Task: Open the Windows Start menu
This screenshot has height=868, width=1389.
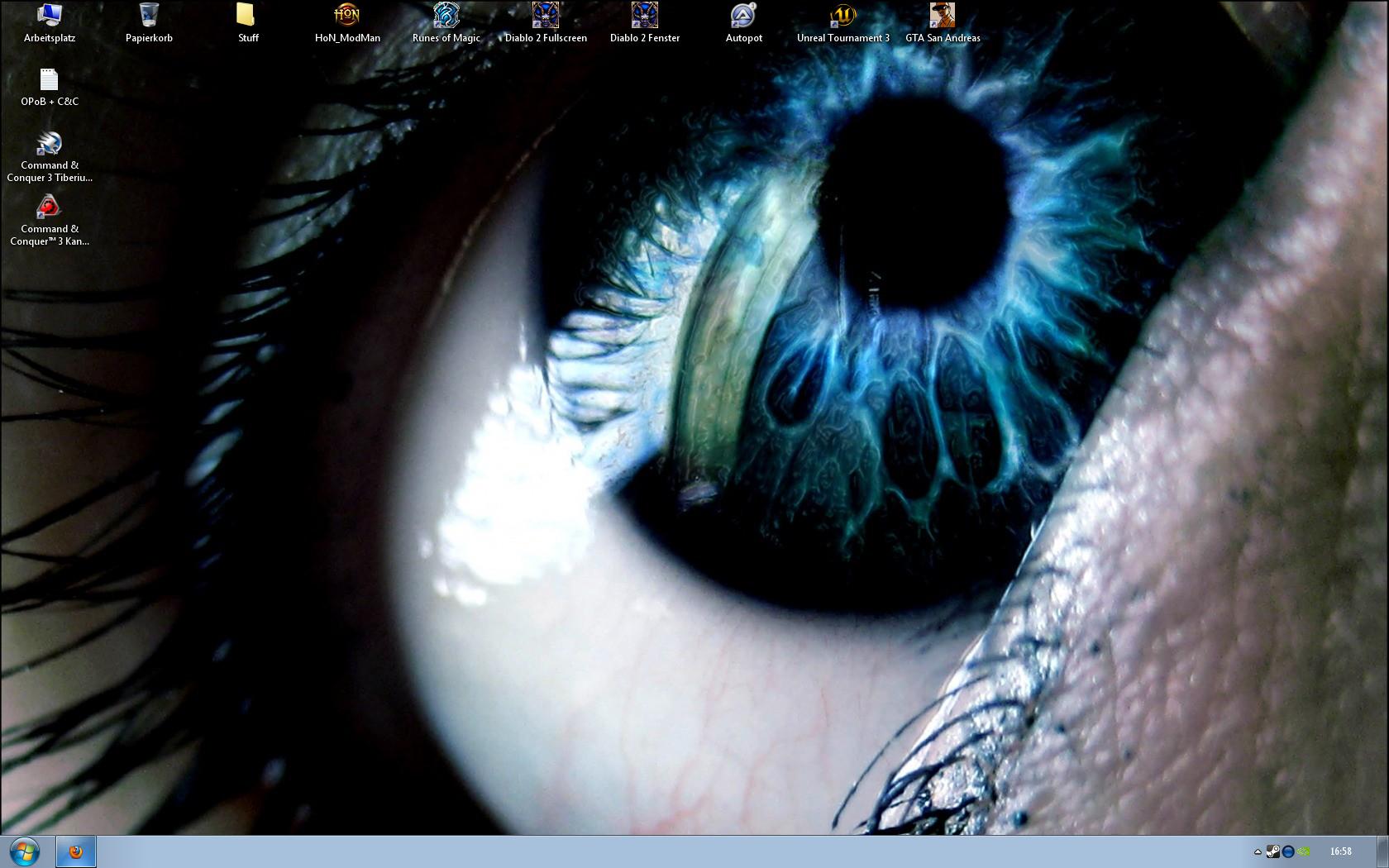Action: (25, 851)
